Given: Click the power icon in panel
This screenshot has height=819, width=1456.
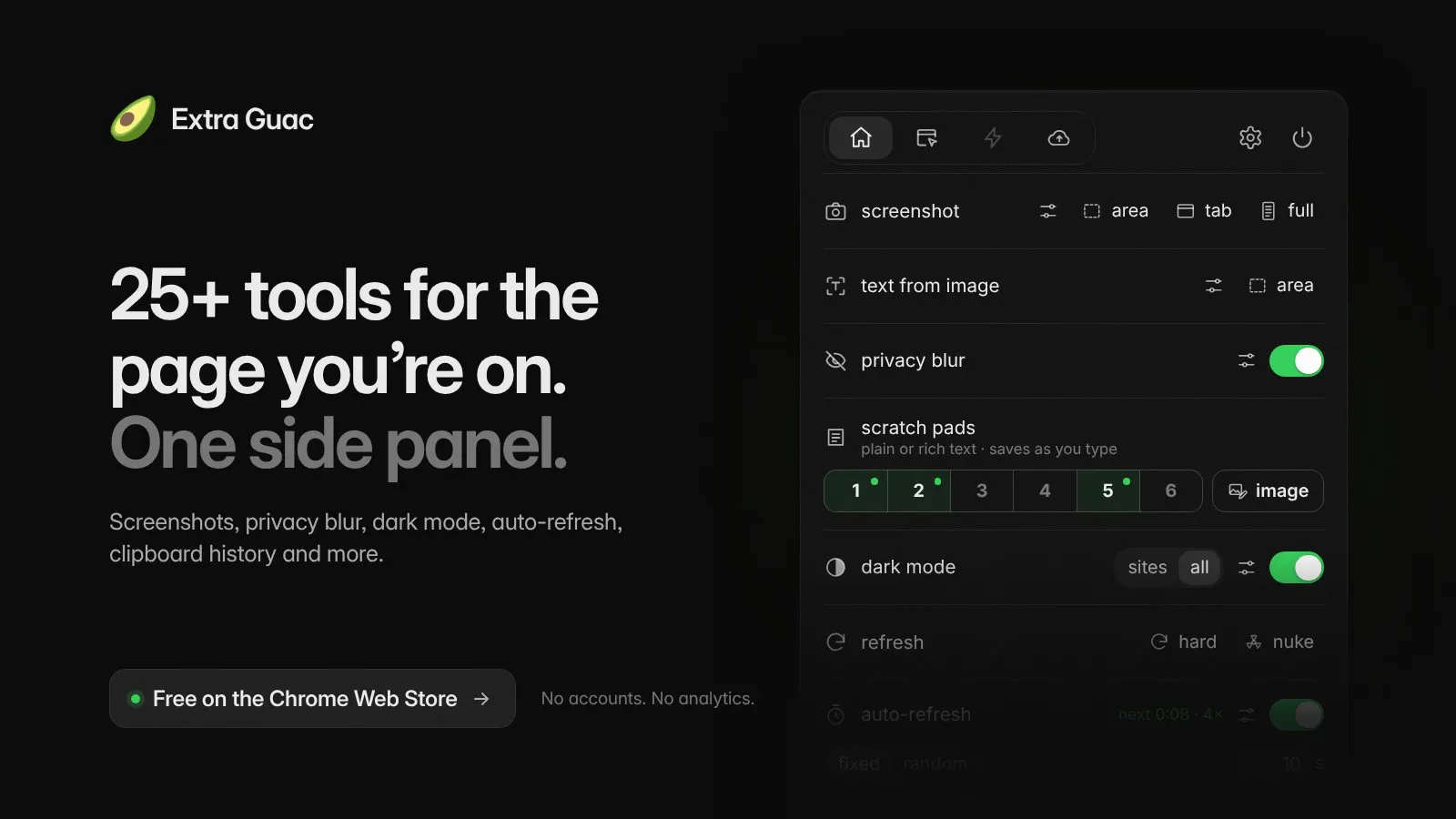Looking at the screenshot, I should (x=1302, y=137).
